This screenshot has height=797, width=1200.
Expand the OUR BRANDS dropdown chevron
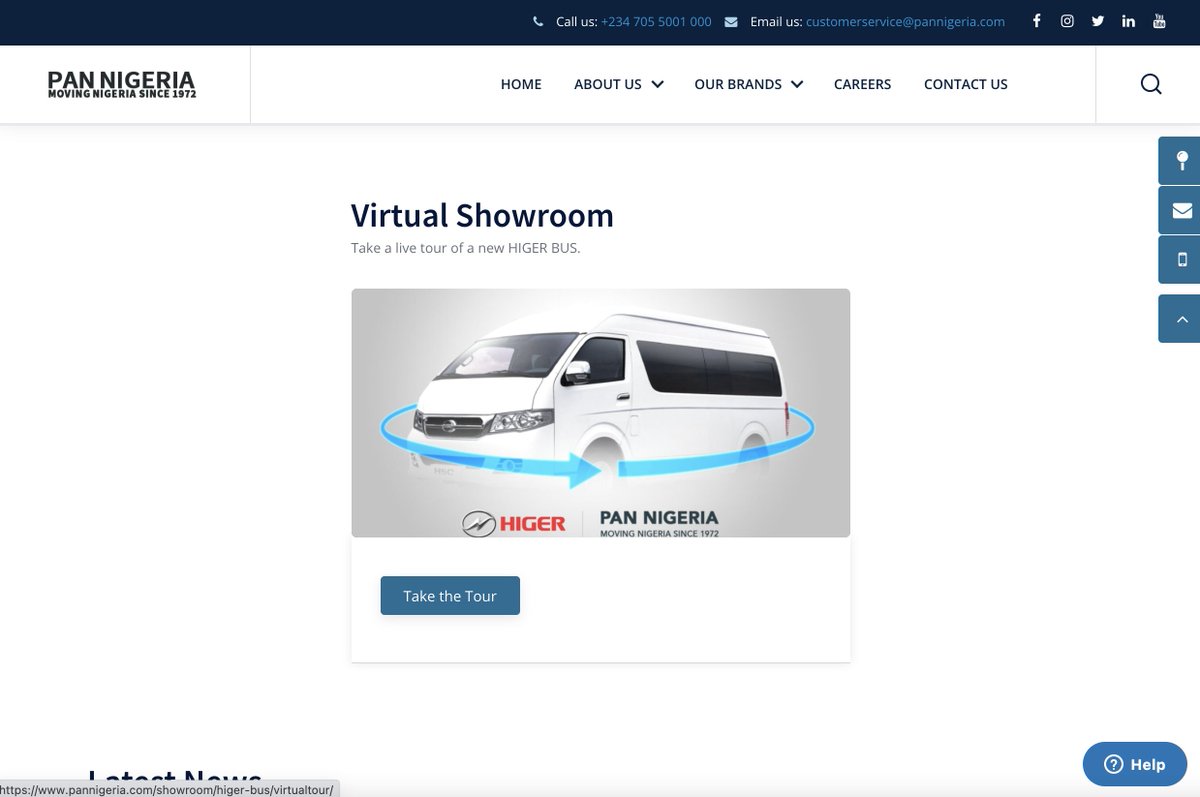(x=797, y=84)
